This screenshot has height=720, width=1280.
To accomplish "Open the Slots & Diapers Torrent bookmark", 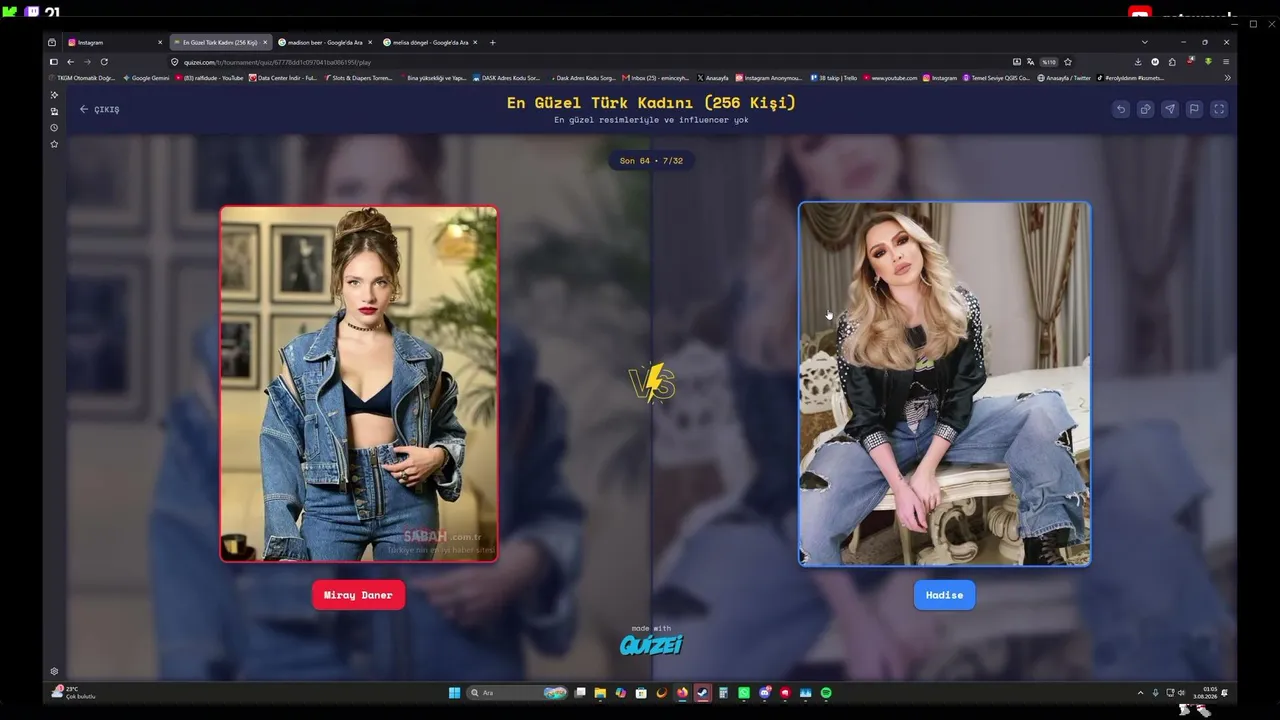I will pos(358,78).
